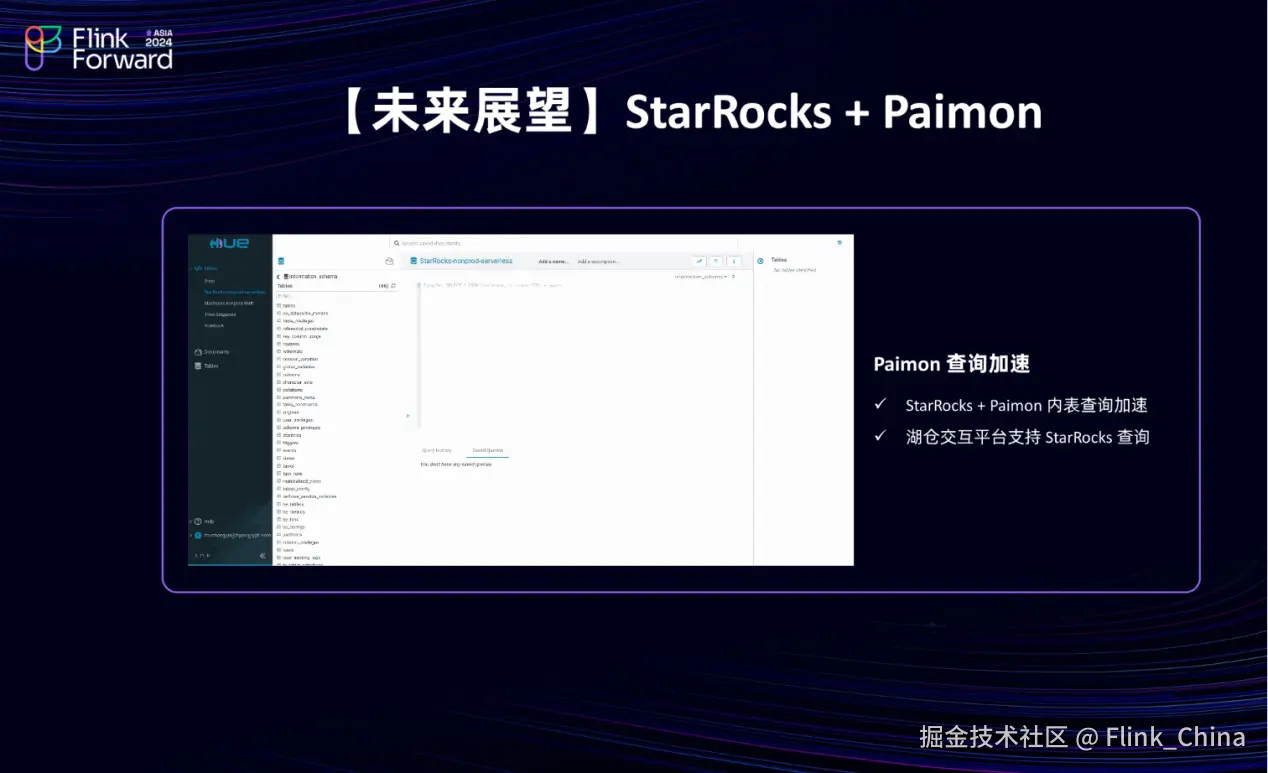Viewport: 1268px width, 773px height.
Task: Select highlighted StarRocks-nonprod-serverless sidebar entry
Action: pos(235,292)
